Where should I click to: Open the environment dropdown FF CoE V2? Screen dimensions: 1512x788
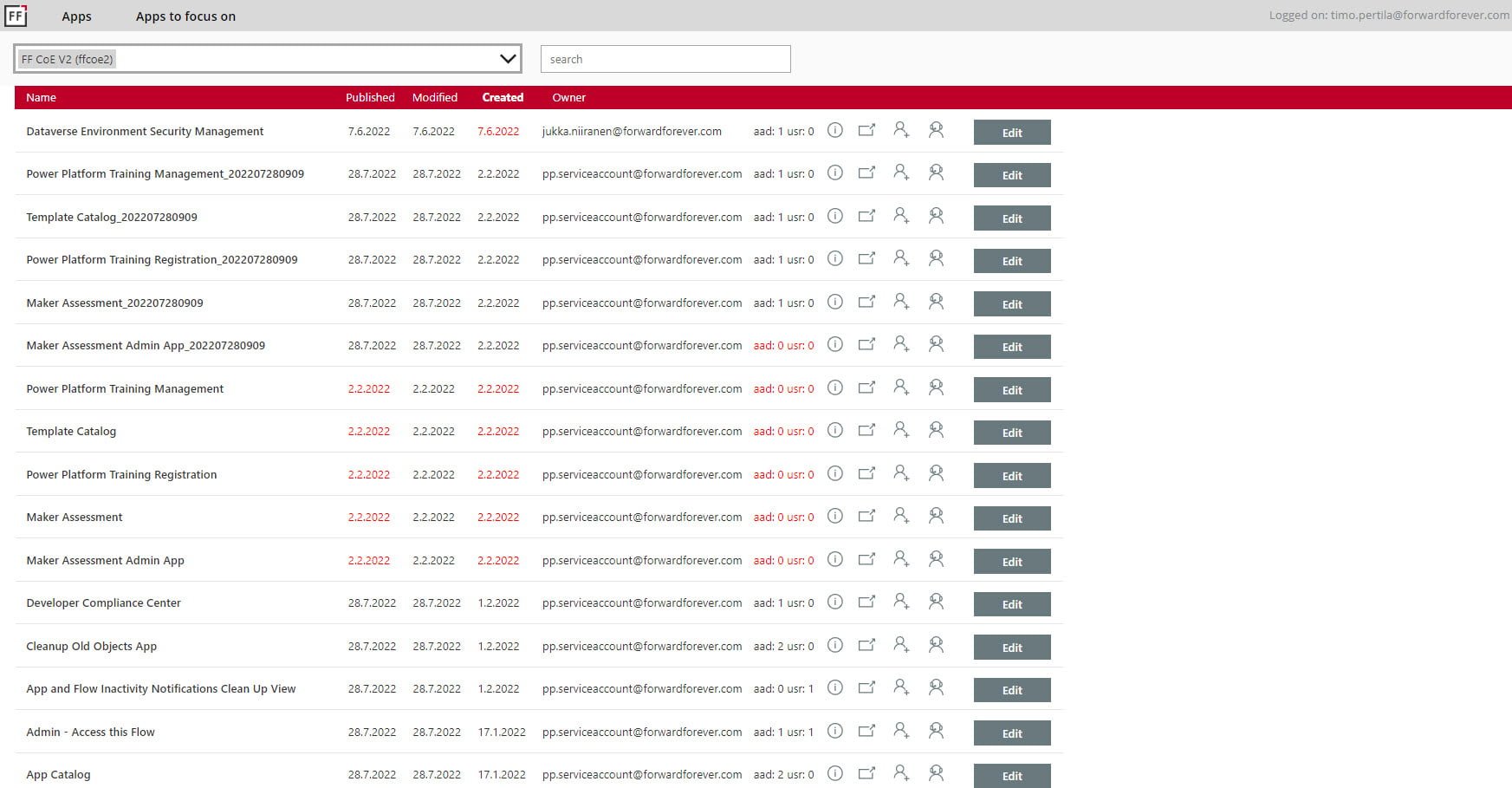[x=268, y=59]
